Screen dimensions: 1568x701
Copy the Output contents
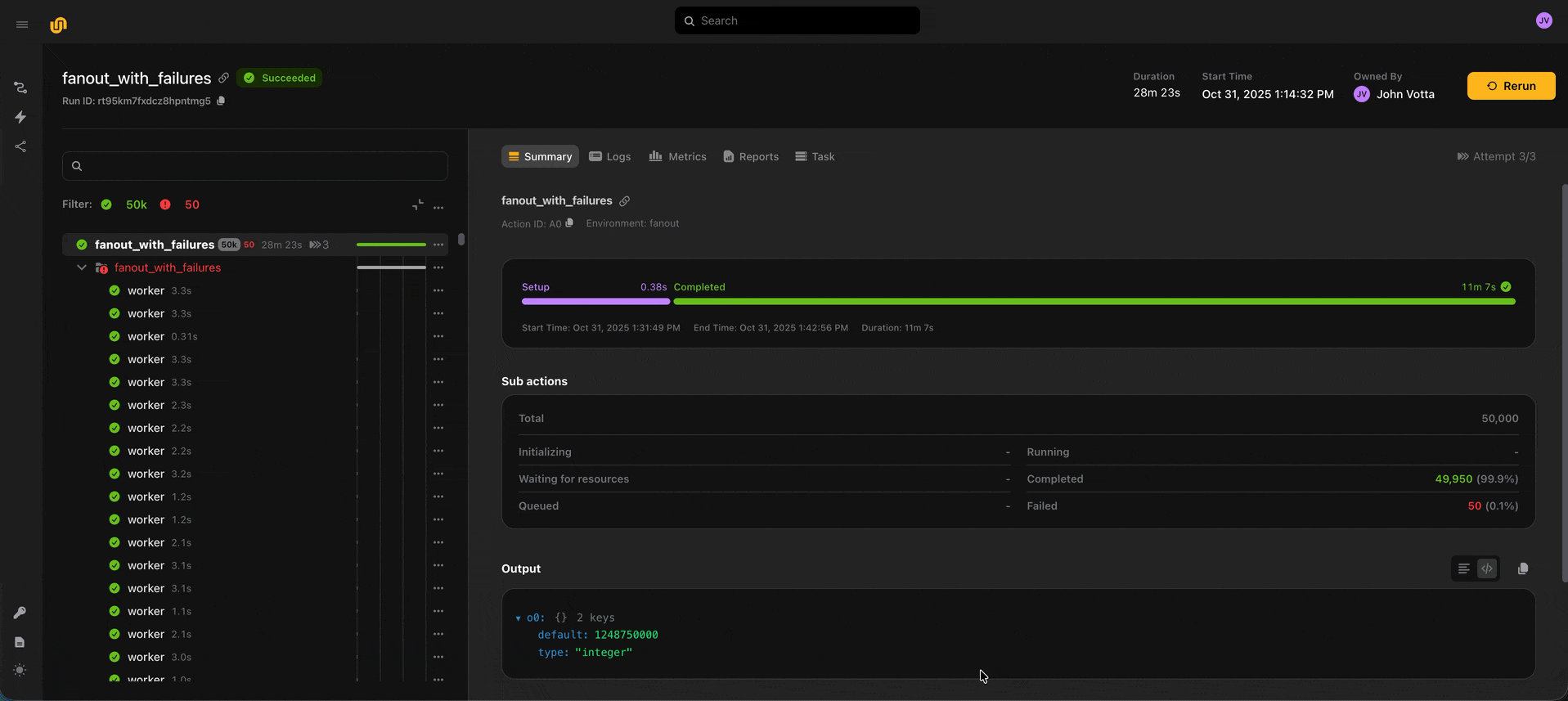point(1522,568)
